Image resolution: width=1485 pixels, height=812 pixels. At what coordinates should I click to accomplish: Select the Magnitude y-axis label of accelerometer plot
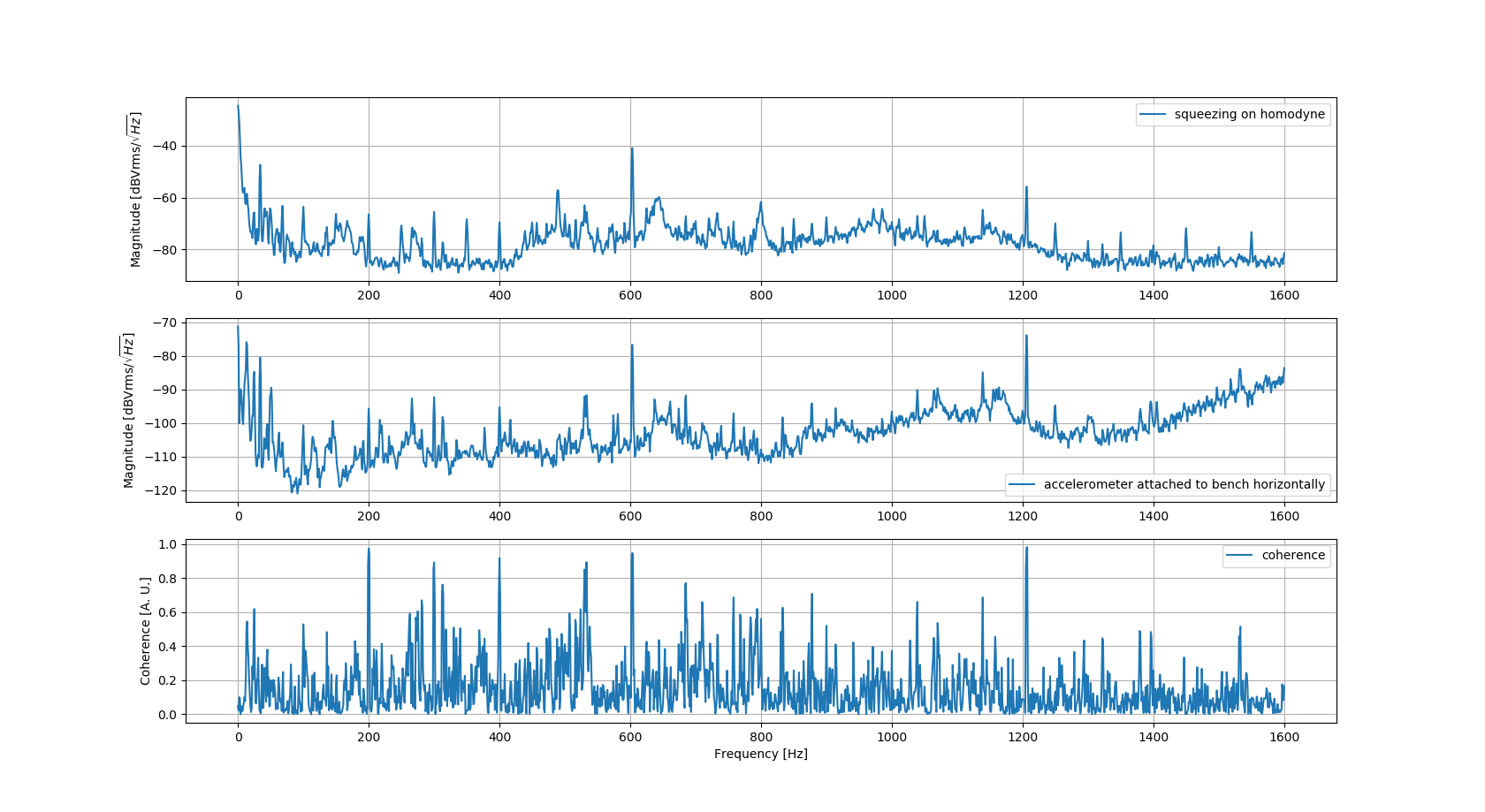coord(128,410)
